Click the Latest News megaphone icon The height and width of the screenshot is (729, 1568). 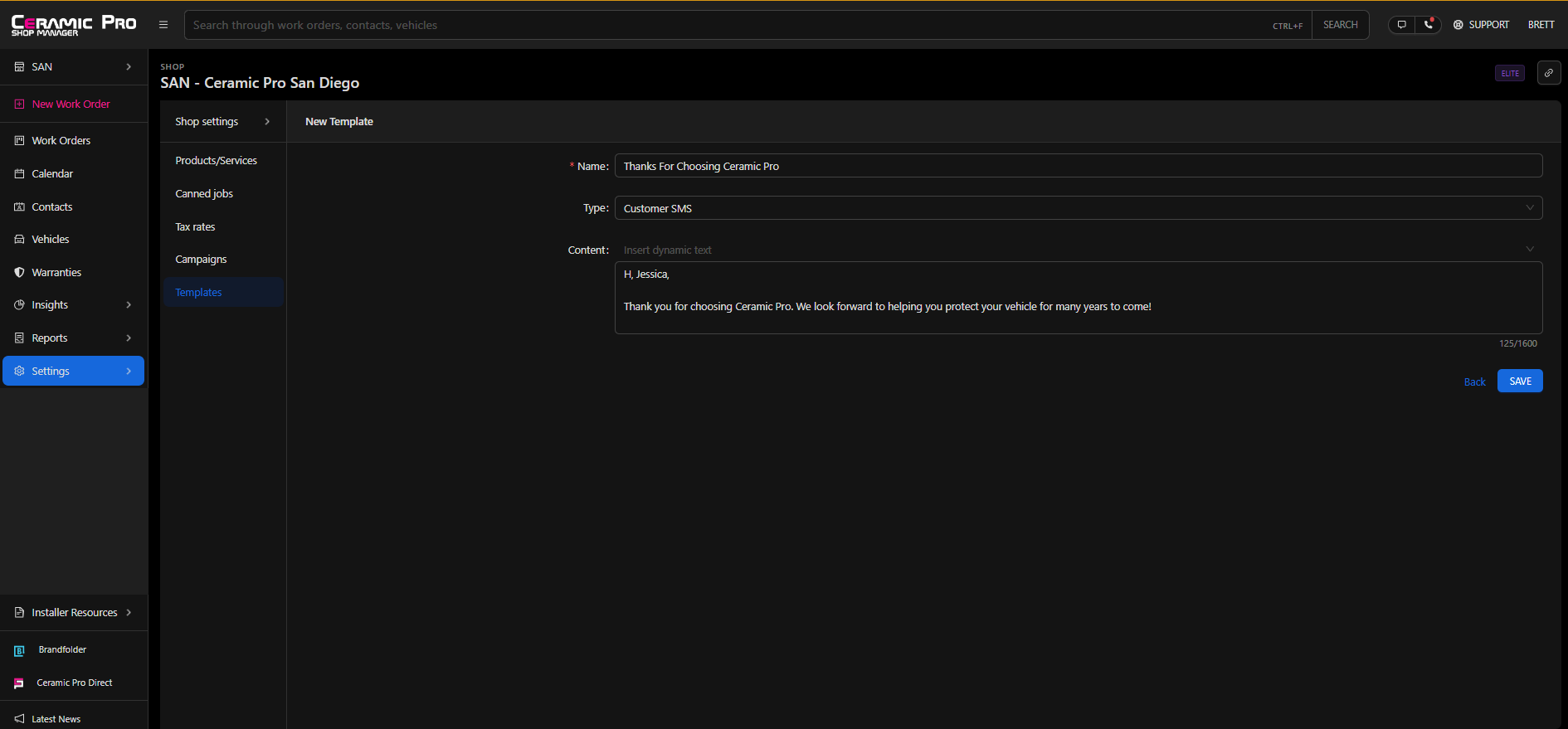click(x=19, y=719)
